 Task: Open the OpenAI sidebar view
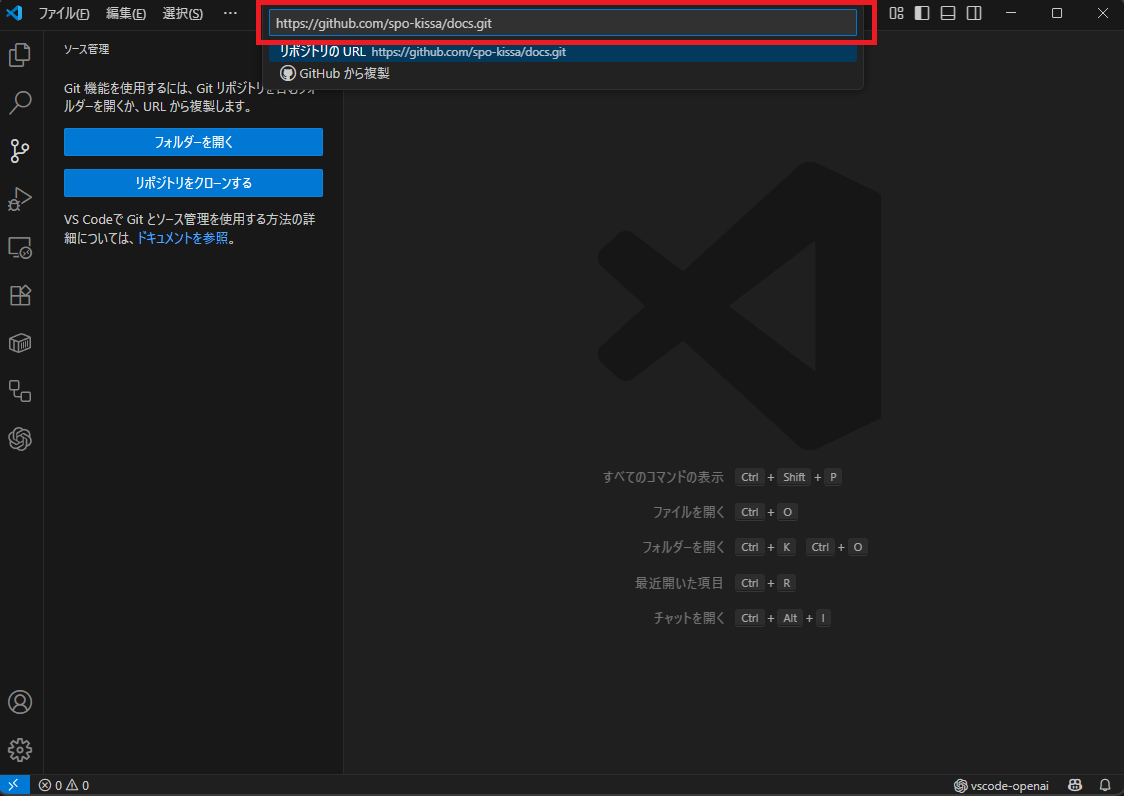click(x=20, y=439)
